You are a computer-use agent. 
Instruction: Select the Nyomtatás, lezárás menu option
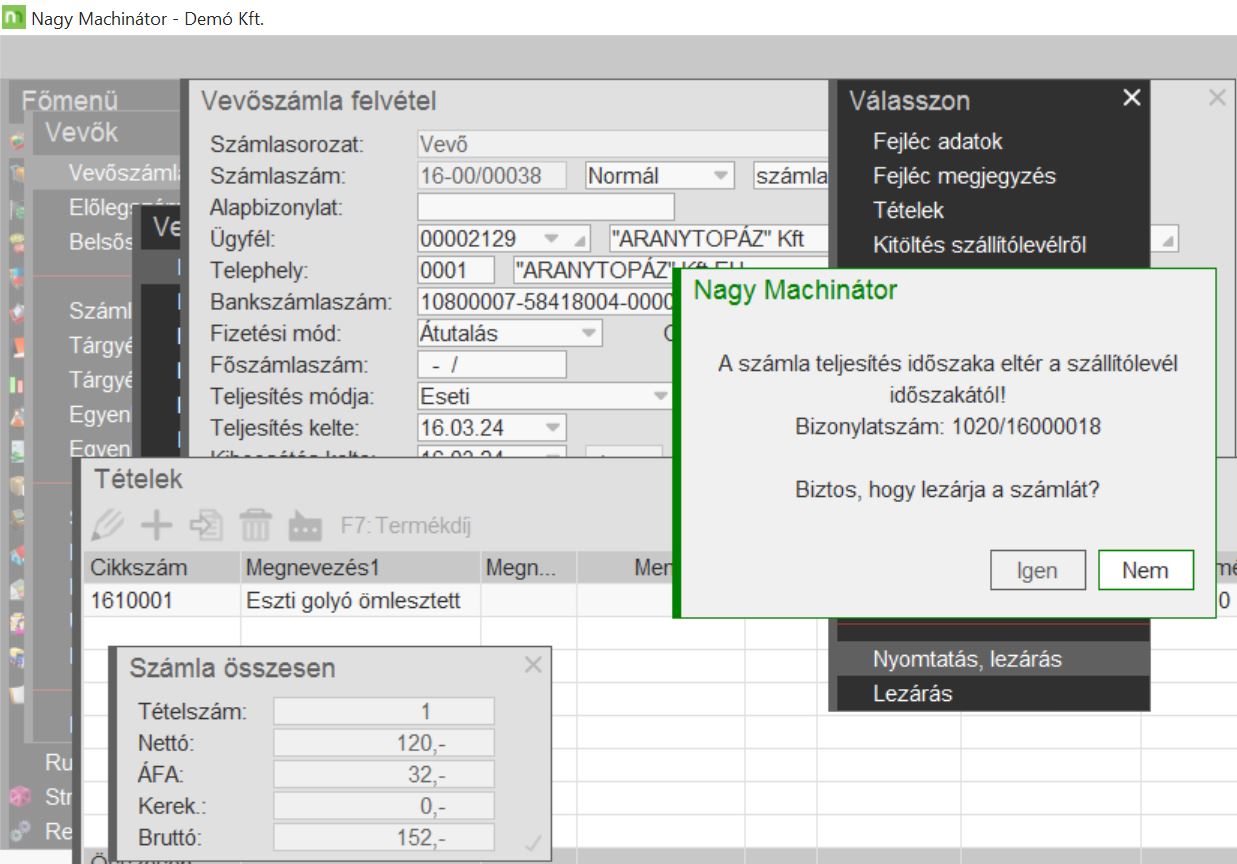tap(966, 659)
